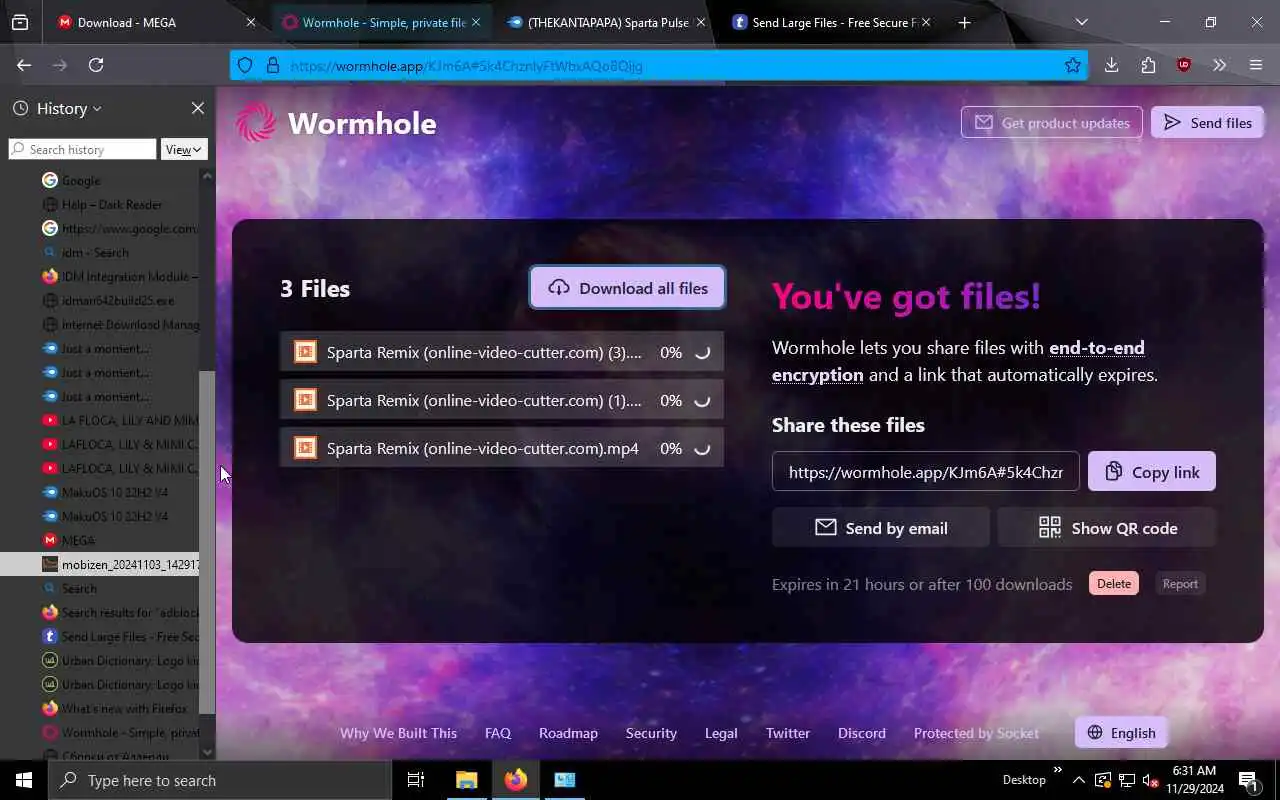Go back using the toolbar arrow
1280x800 pixels.
tap(24, 65)
